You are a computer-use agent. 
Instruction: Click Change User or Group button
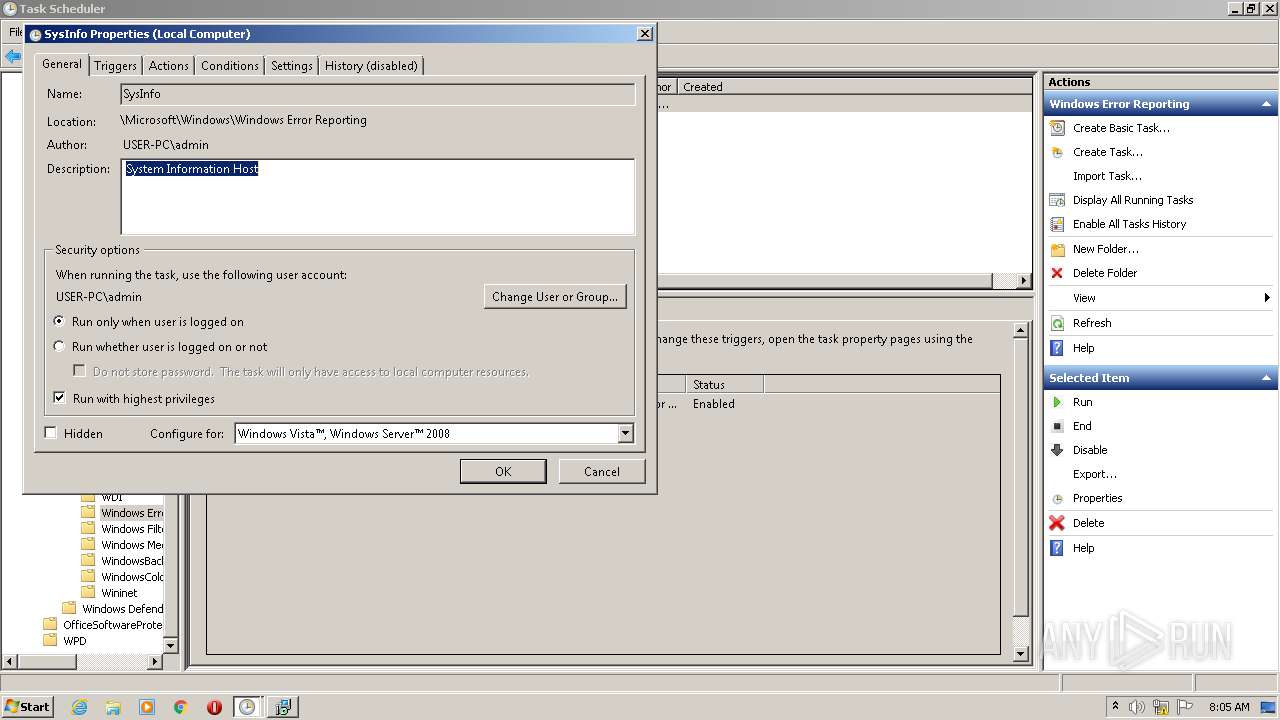555,296
